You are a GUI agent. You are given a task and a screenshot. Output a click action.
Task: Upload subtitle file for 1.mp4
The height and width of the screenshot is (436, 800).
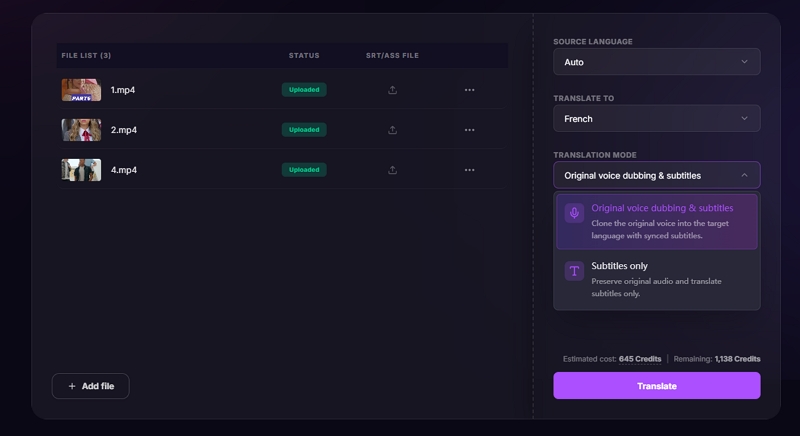[392, 90]
